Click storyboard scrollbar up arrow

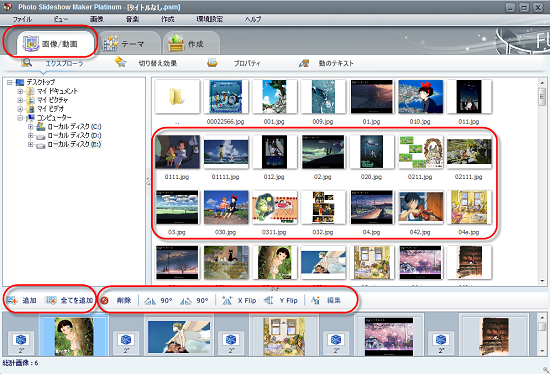pos(542,318)
